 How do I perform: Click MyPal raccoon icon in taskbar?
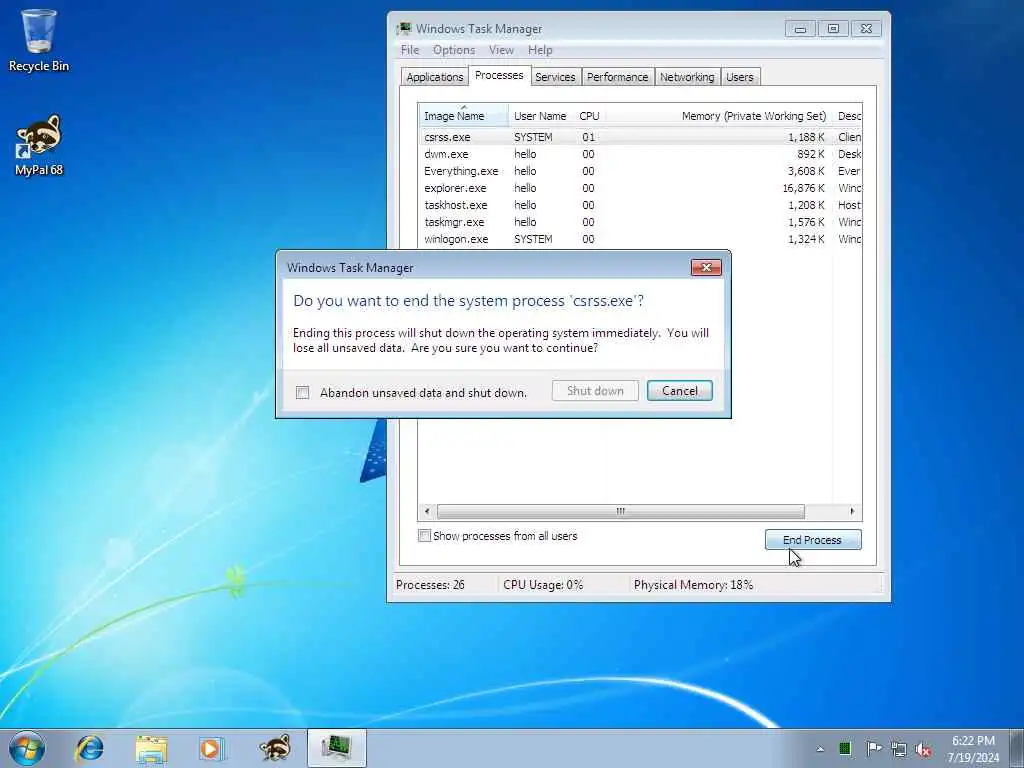274,748
